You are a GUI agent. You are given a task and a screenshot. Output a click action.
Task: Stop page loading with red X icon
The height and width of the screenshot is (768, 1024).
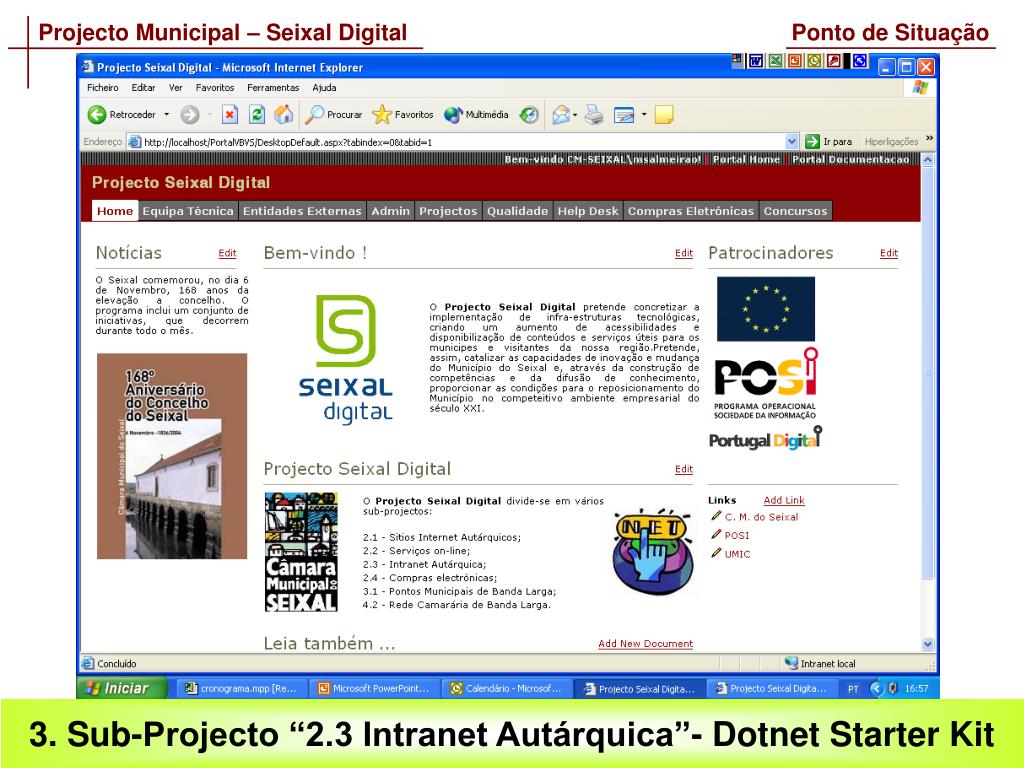click(230, 115)
